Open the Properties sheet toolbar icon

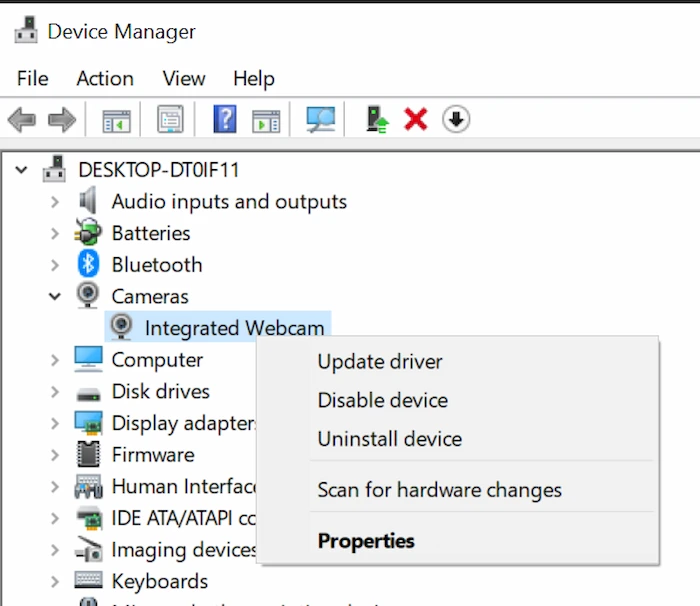[170, 119]
